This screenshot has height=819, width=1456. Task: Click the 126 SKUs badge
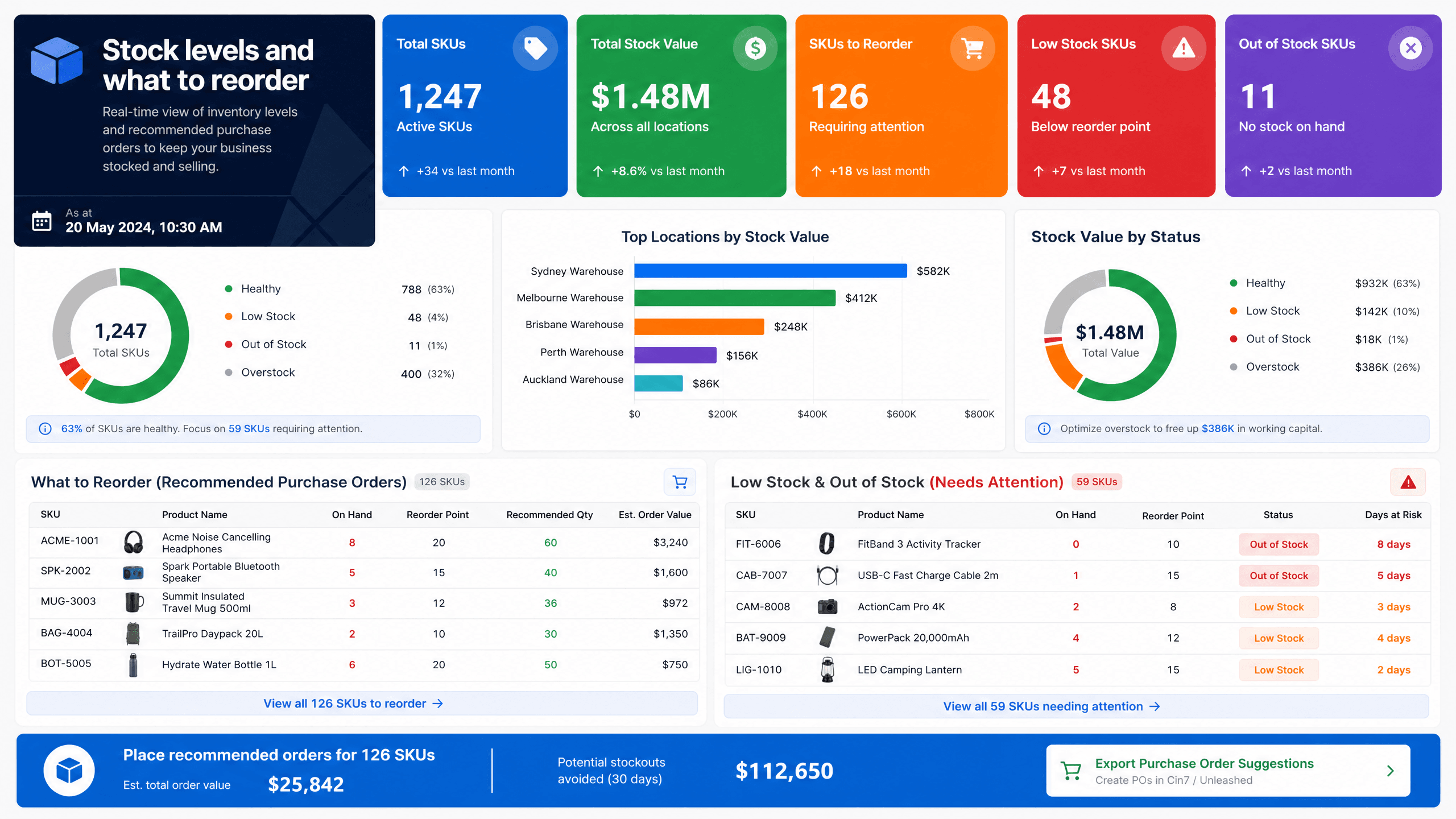click(x=442, y=482)
